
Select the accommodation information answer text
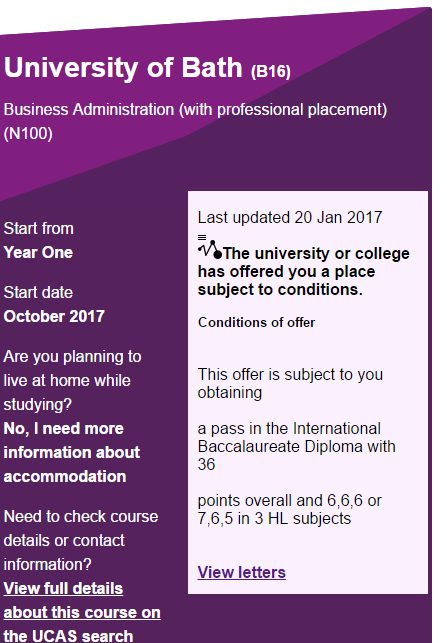click(72, 453)
